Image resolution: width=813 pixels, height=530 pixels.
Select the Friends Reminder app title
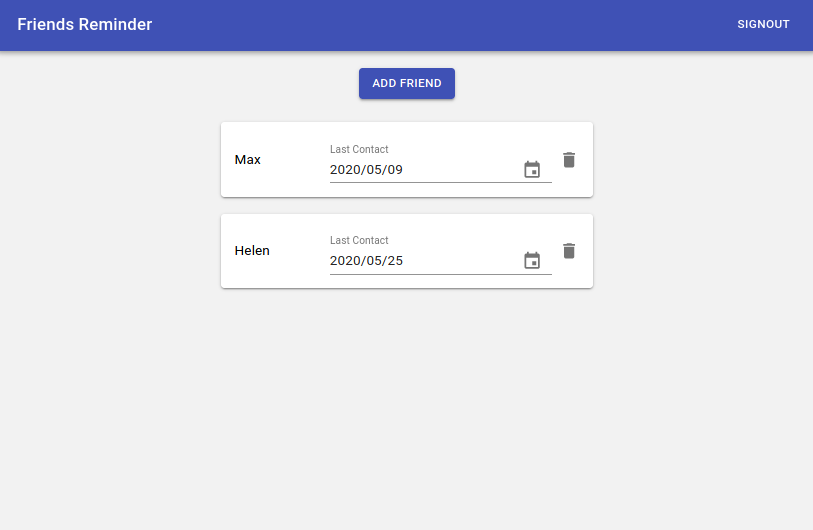pos(85,24)
